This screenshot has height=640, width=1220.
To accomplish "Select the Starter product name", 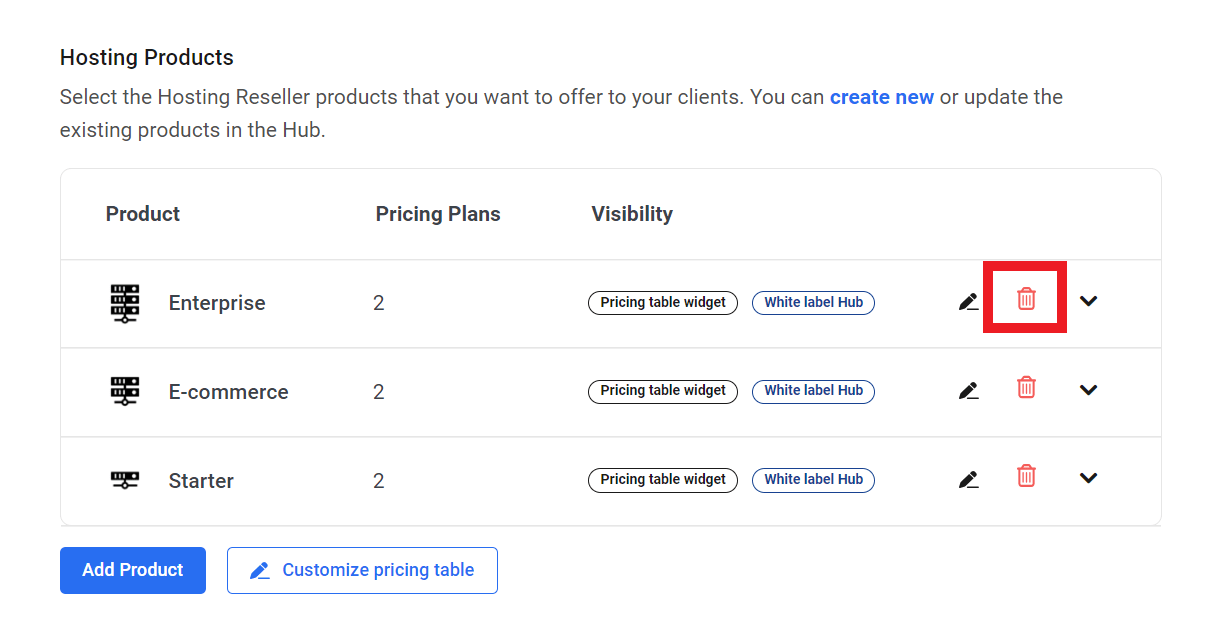I will pos(201,481).
